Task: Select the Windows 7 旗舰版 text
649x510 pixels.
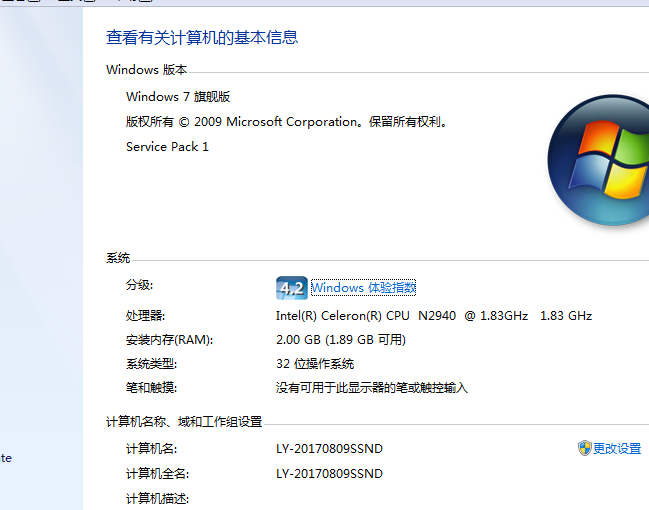Action: tap(178, 97)
